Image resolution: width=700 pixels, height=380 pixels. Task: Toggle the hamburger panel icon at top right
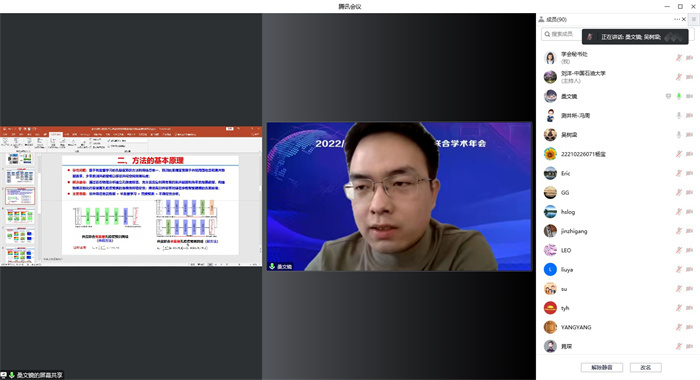694,19
